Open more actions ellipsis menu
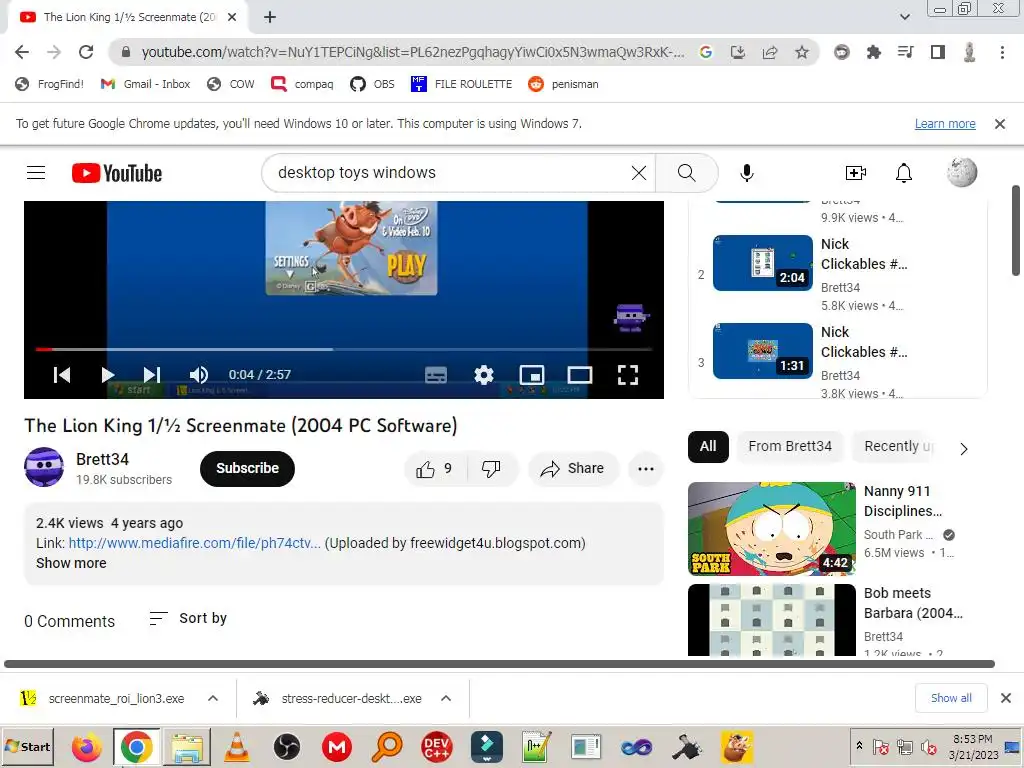This screenshot has height=768, width=1024. [x=646, y=469]
